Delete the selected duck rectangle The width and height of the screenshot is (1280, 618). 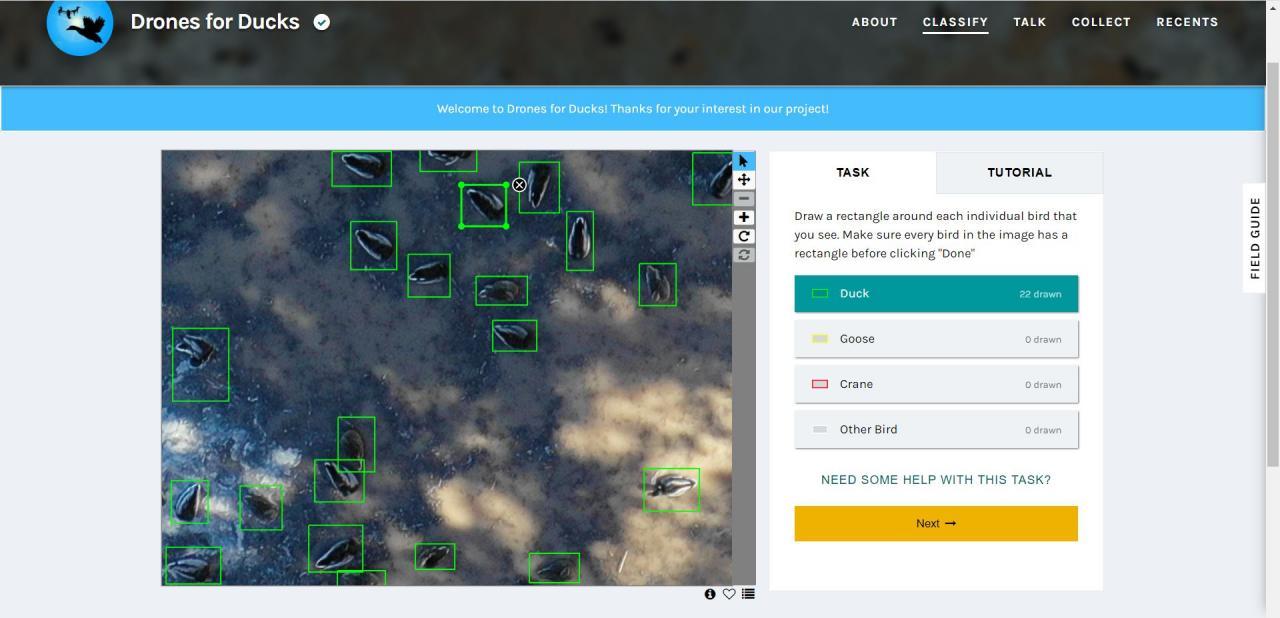tap(519, 185)
